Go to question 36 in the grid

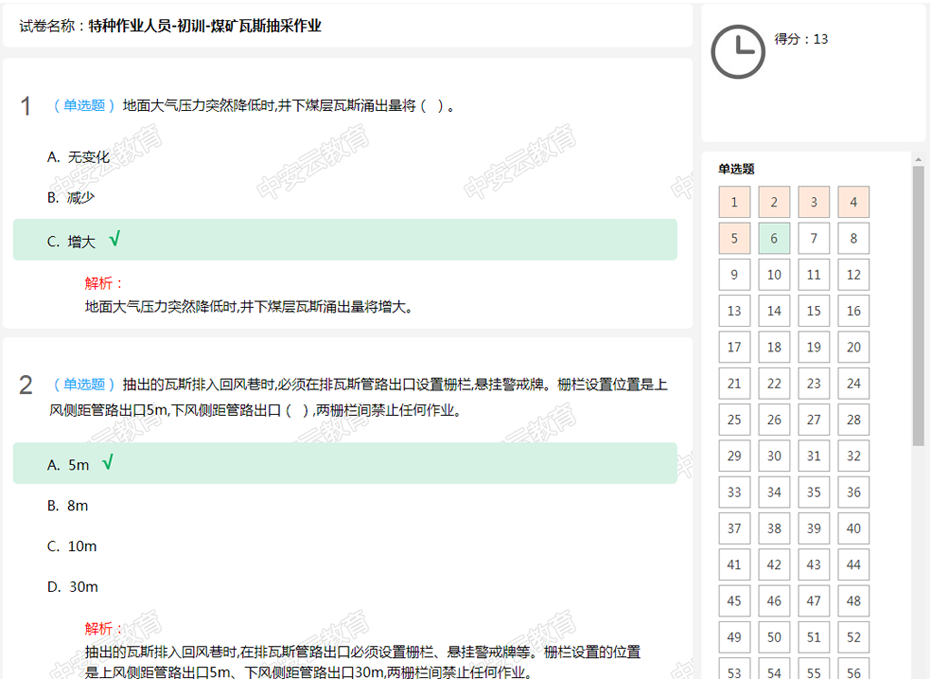click(853, 492)
